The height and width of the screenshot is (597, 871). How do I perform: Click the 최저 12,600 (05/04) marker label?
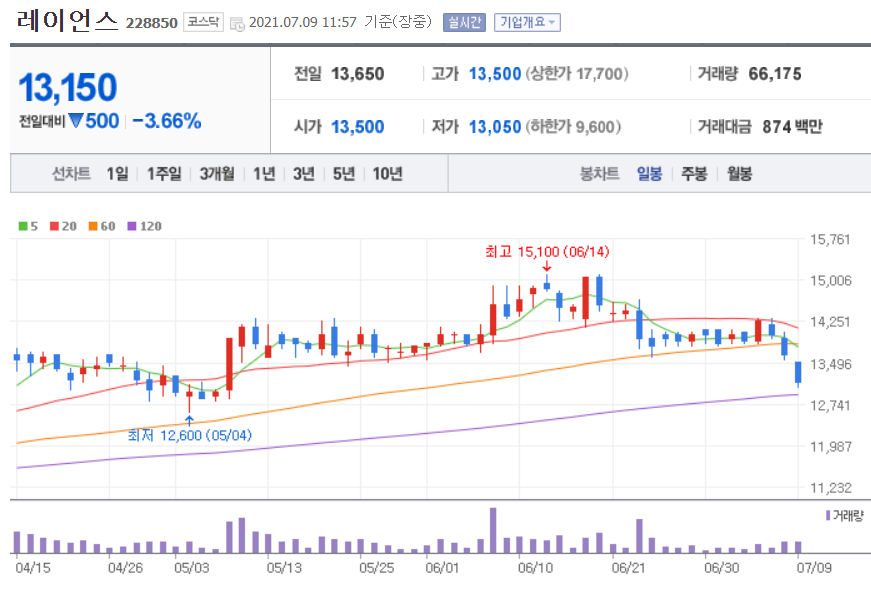(190, 435)
